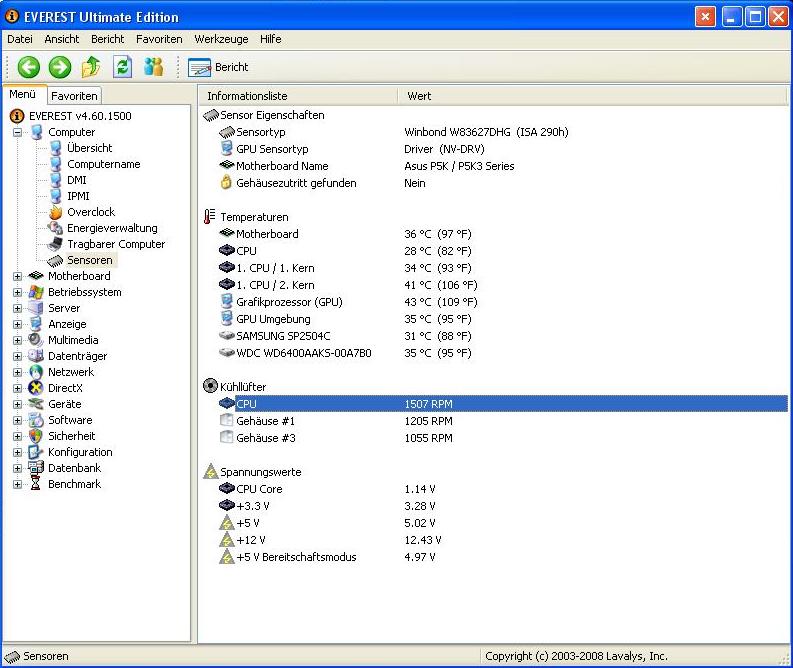Click the Geräte device icon
The image size is (793, 668).
point(36,404)
